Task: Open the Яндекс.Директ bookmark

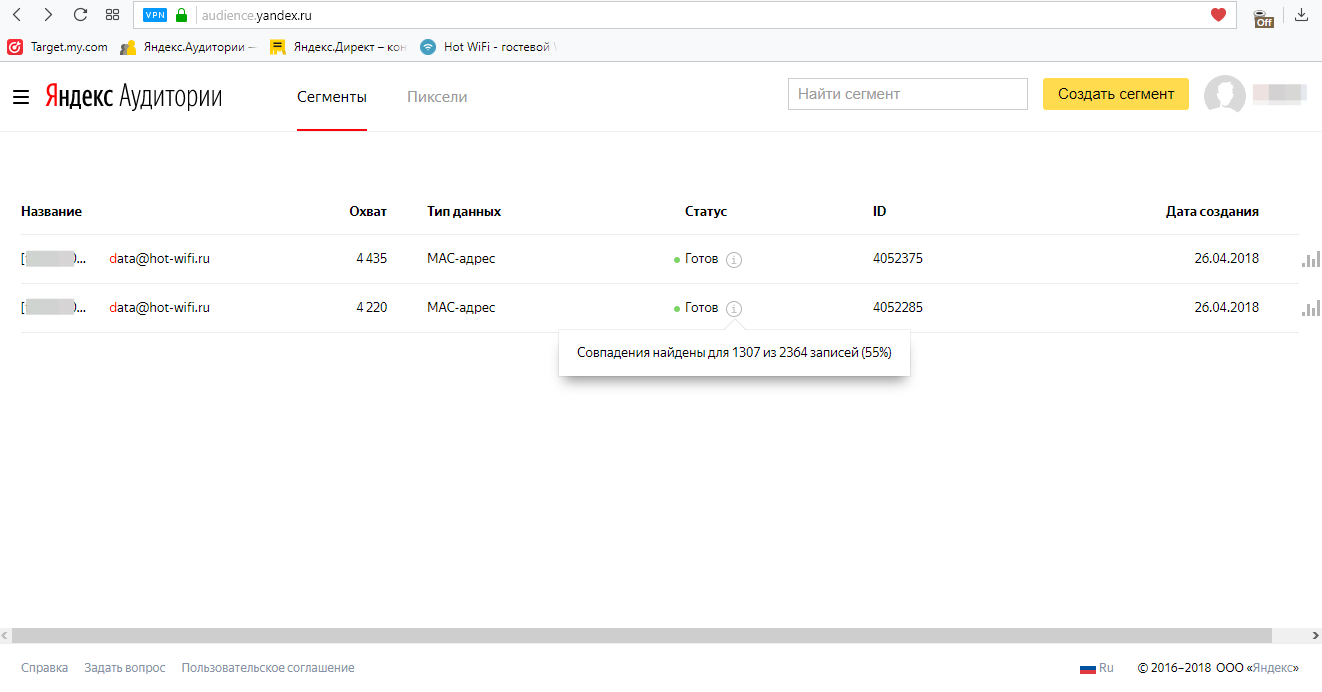Action: [338, 47]
